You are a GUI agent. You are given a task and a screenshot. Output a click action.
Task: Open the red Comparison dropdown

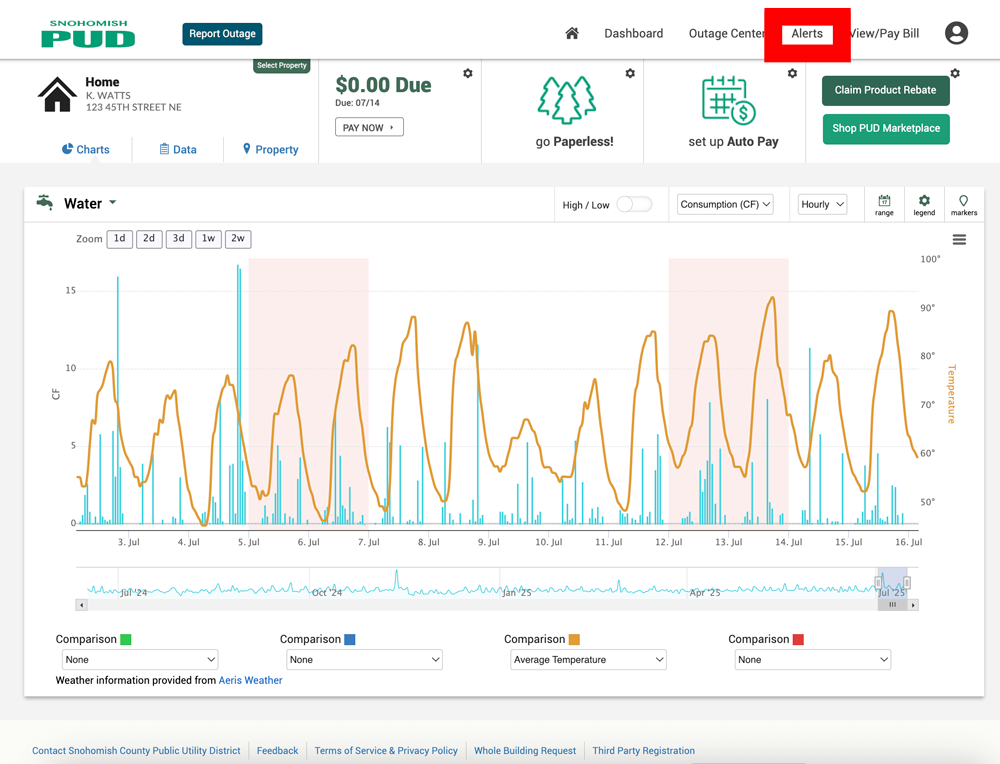[x=812, y=659]
